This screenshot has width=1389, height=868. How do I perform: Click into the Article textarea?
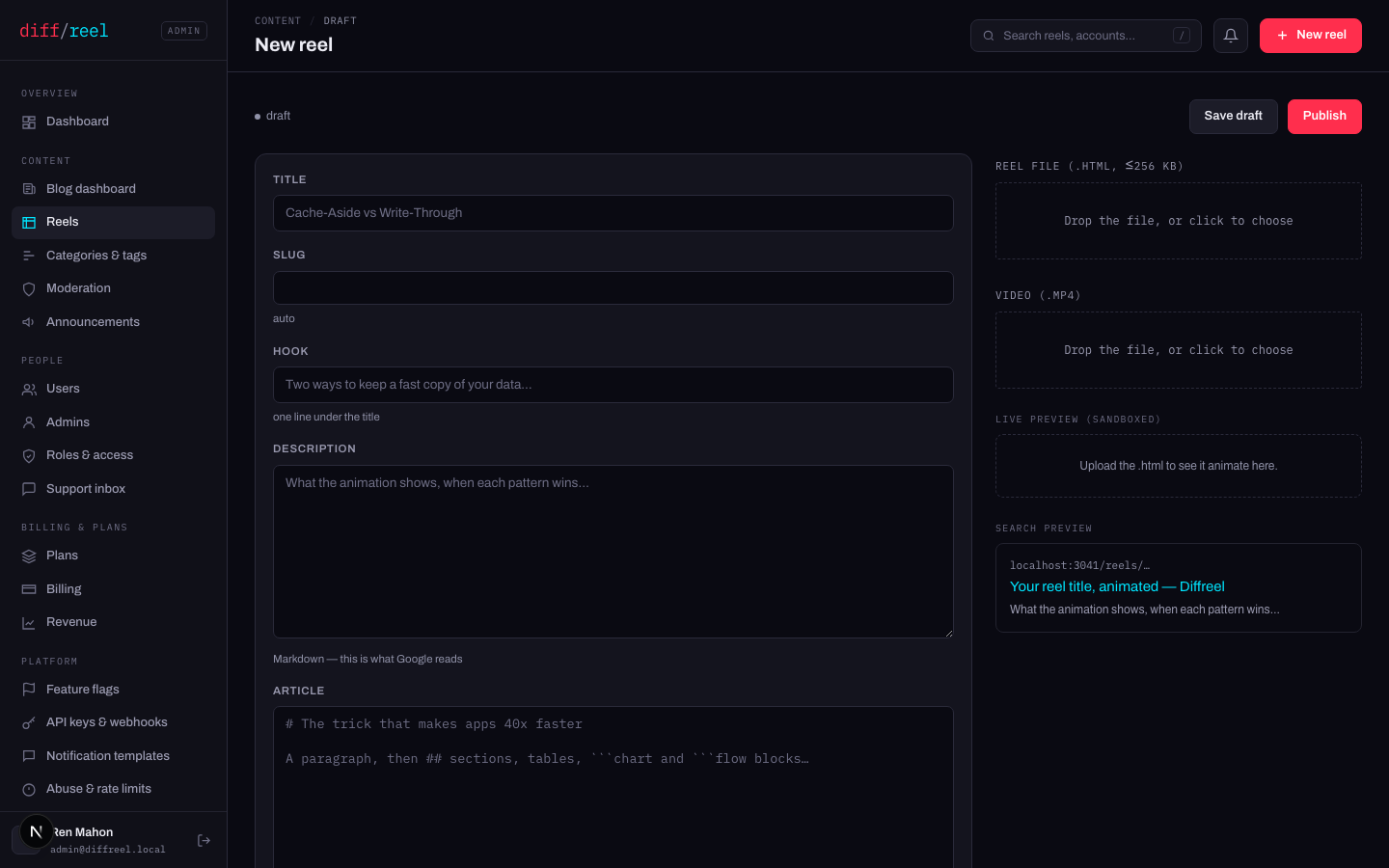point(613,787)
